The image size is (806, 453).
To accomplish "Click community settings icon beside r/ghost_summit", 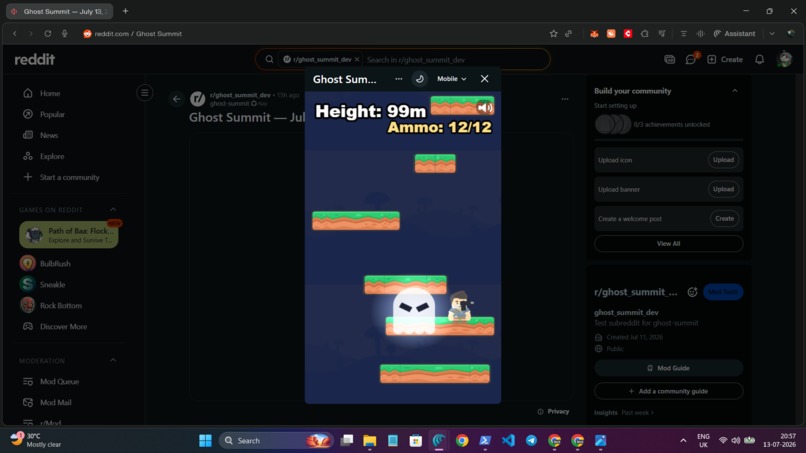I will (692, 292).
